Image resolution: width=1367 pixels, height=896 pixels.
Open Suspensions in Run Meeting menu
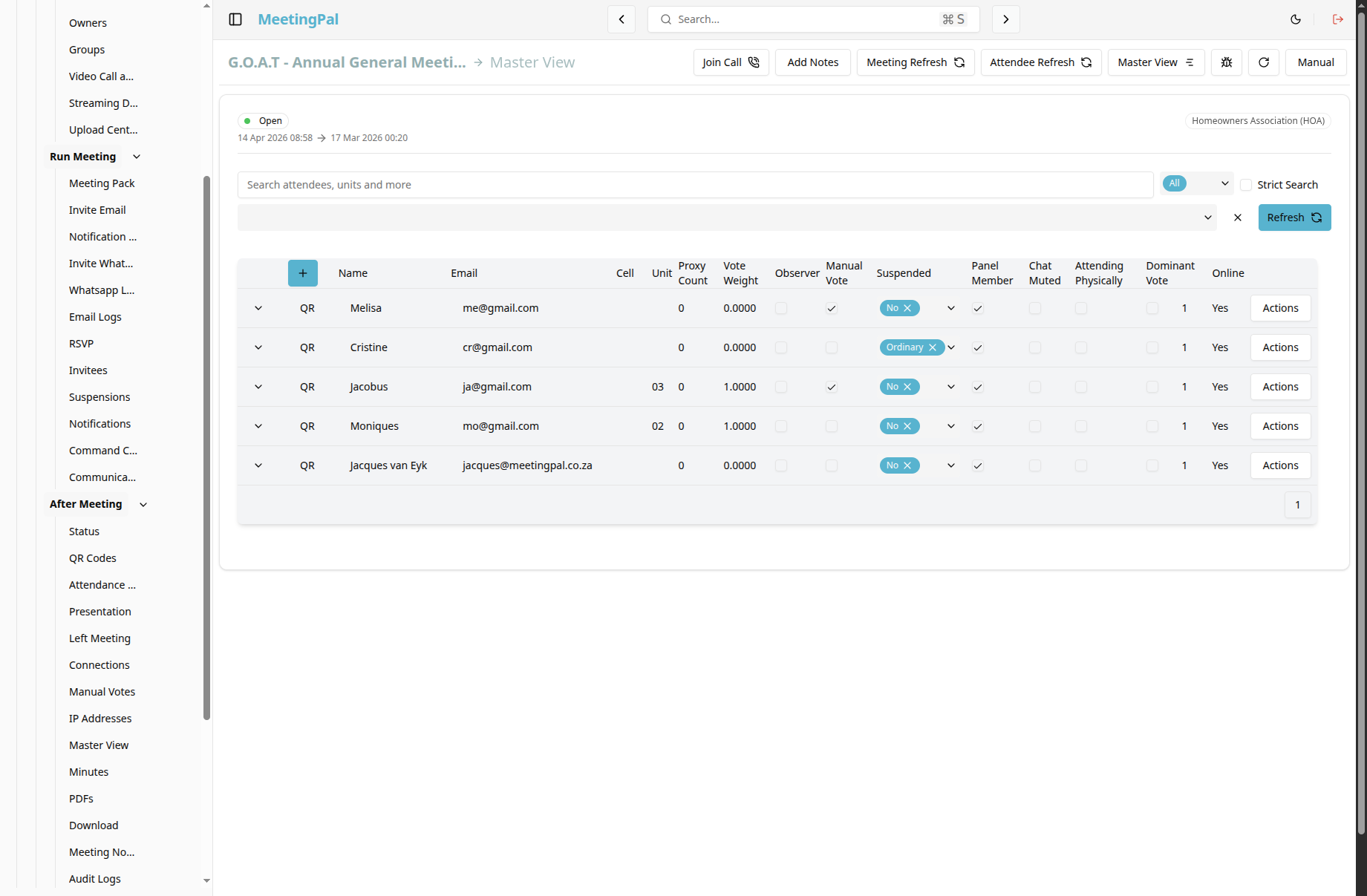point(99,397)
